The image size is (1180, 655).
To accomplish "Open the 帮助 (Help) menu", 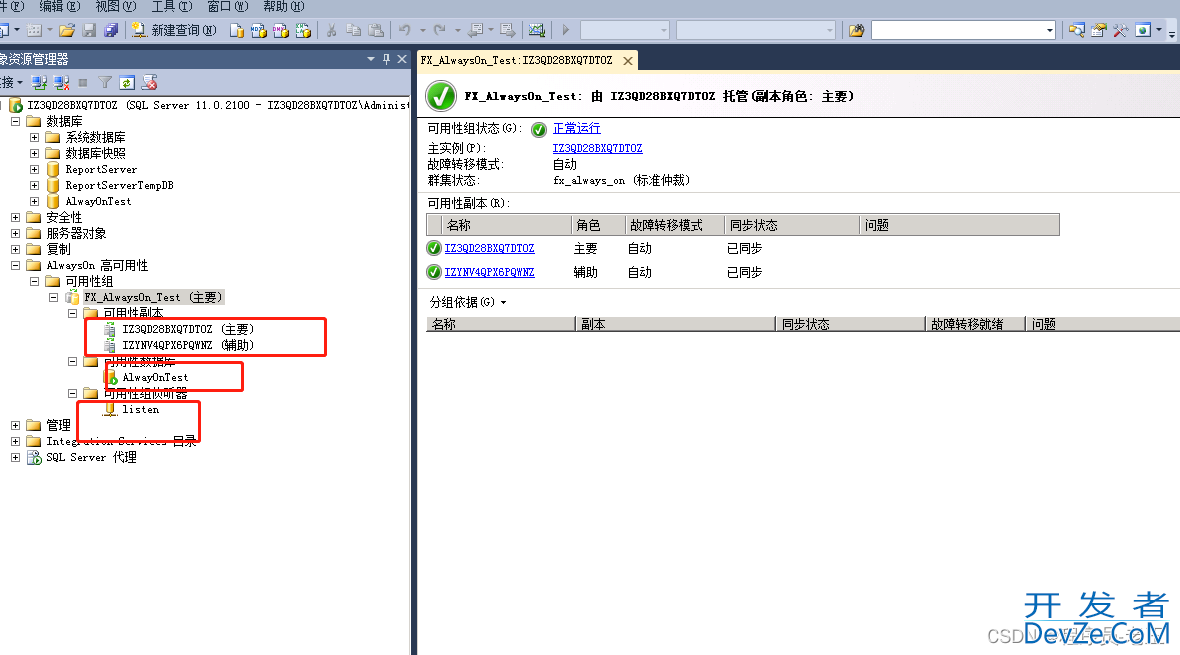I will (x=284, y=7).
